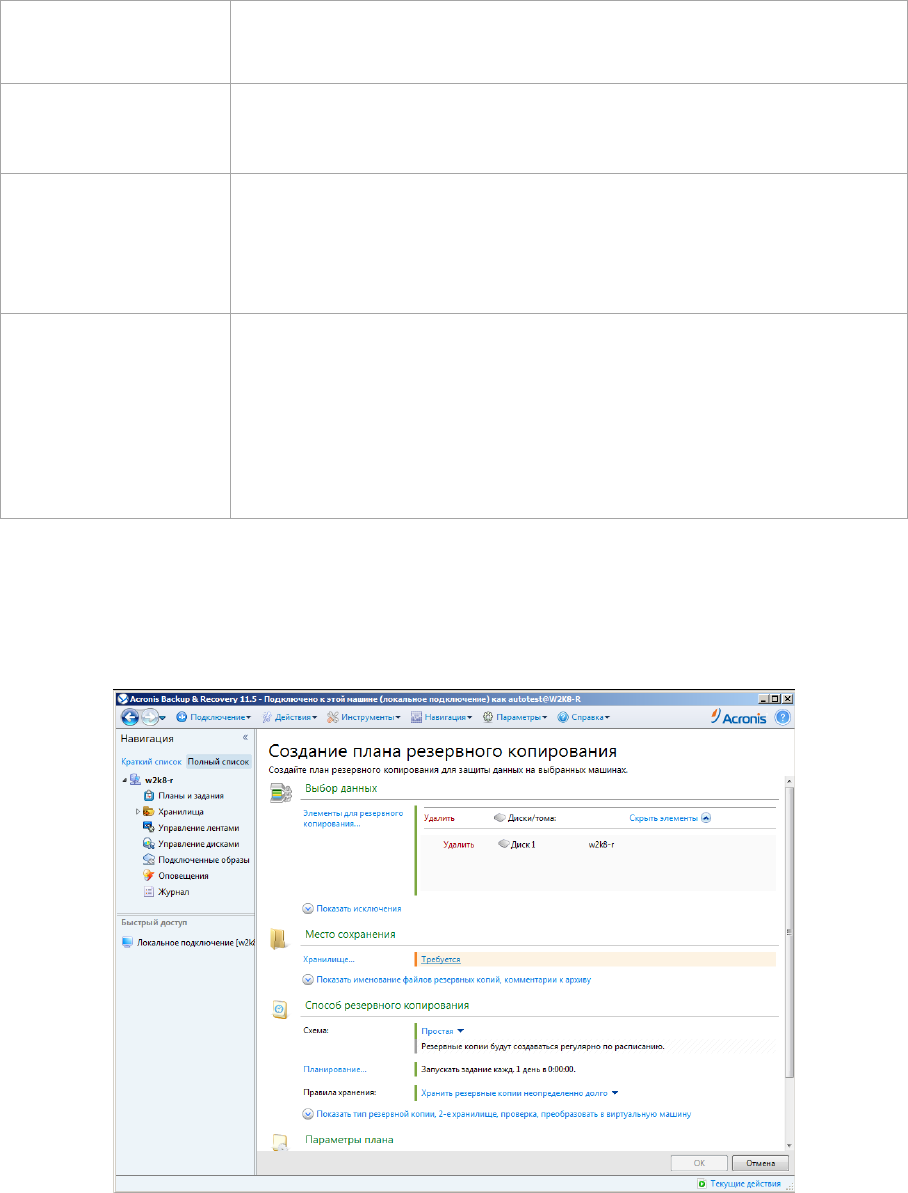Open the Действия menu

pyautogui.click(x=290, y=717)
